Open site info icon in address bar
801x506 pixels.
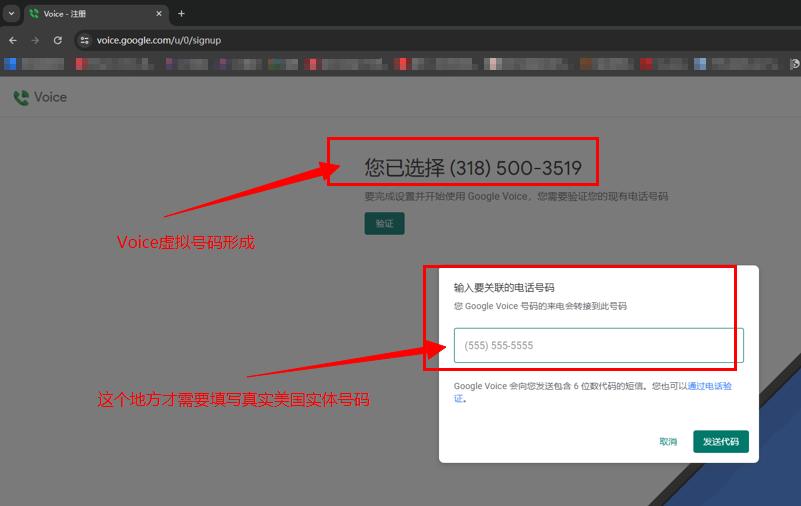pyautogui.click(x=85, y=40)
